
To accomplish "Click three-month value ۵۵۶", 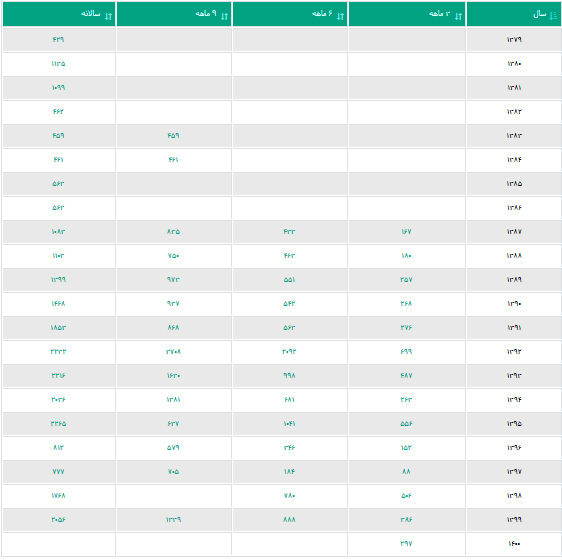I will pyautogui.click(x=406, y=423).
